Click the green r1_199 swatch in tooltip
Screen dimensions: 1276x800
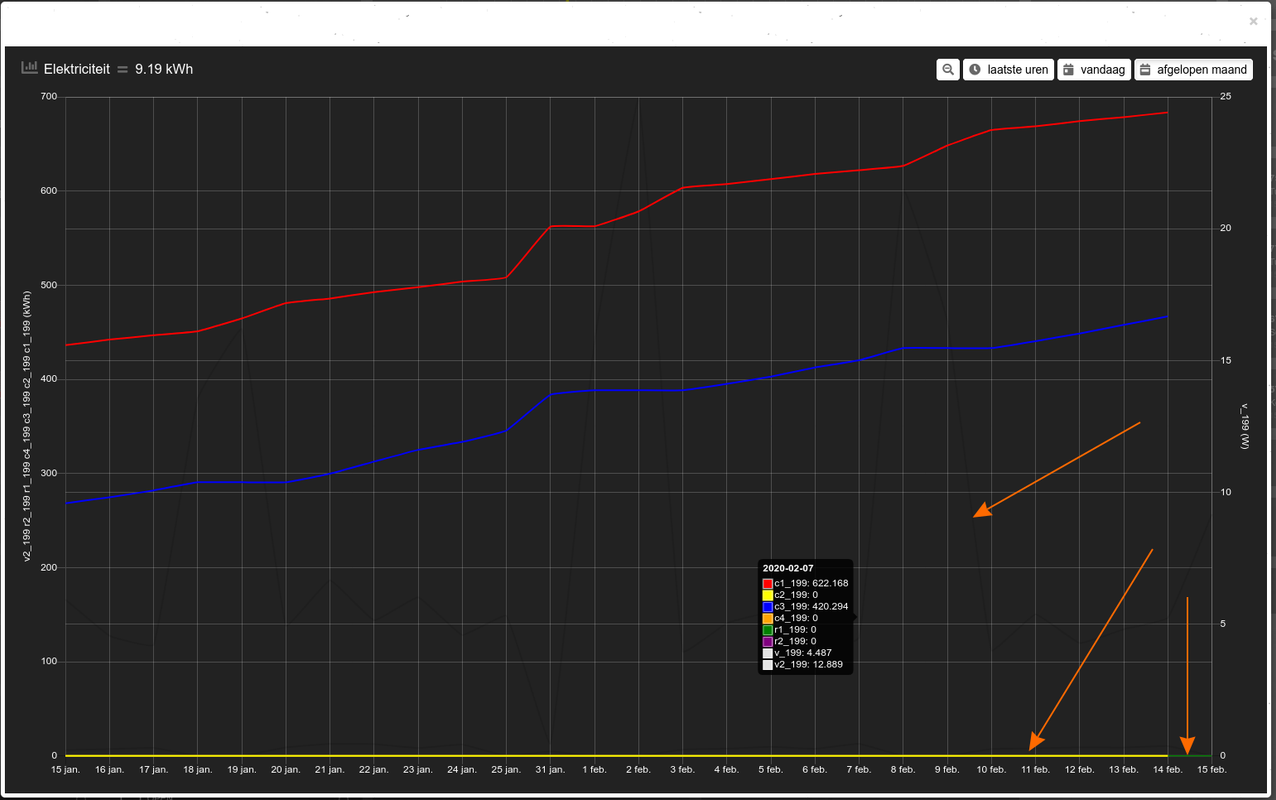[768, 630]
